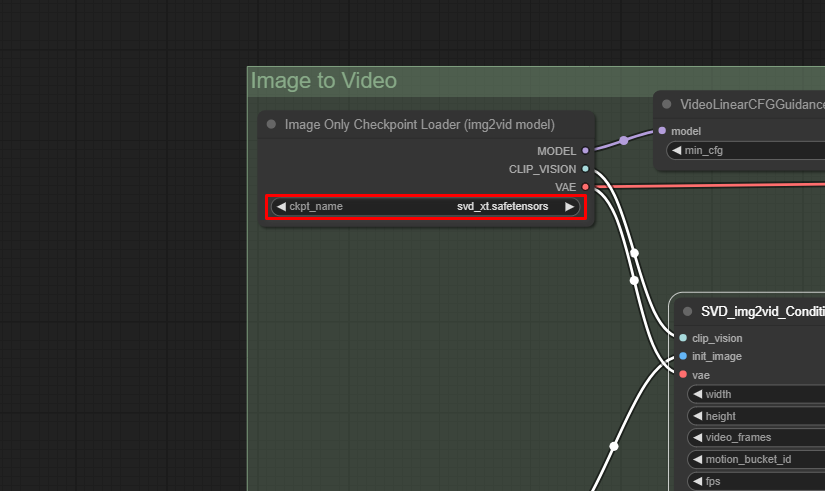
Task: Click the model input socket on VideoLinearCFGGuidance
Action: pyautogui.click(x=662, y=131)
